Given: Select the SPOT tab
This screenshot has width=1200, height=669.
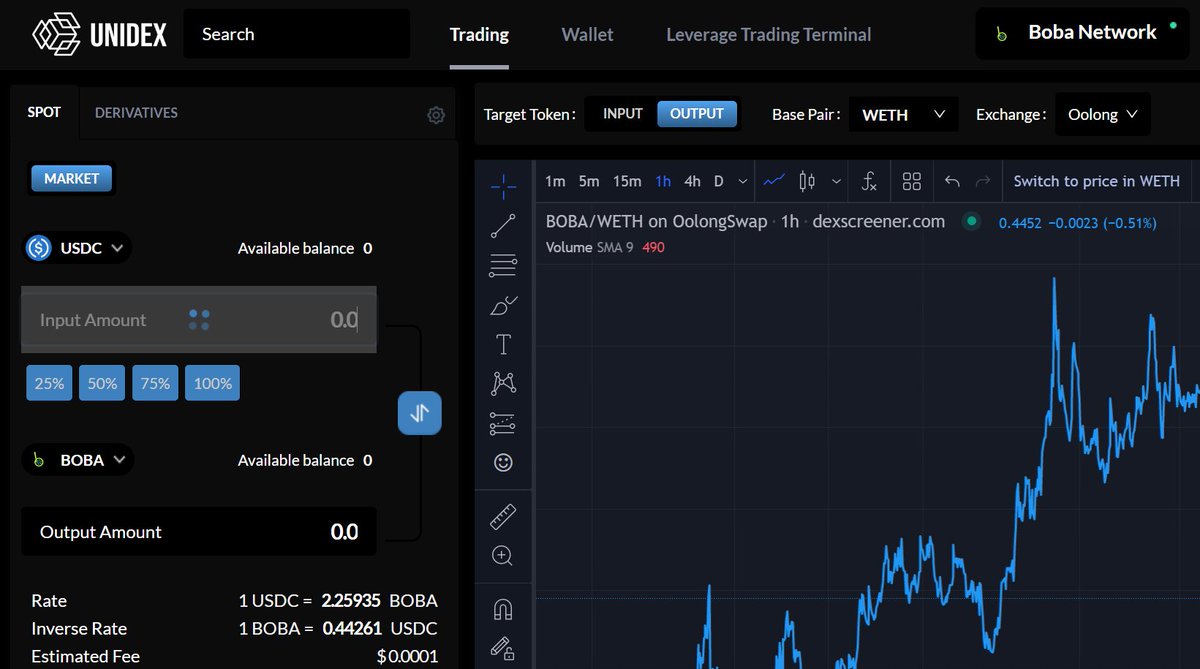Looking at the screenshot, I should [44, 112].
